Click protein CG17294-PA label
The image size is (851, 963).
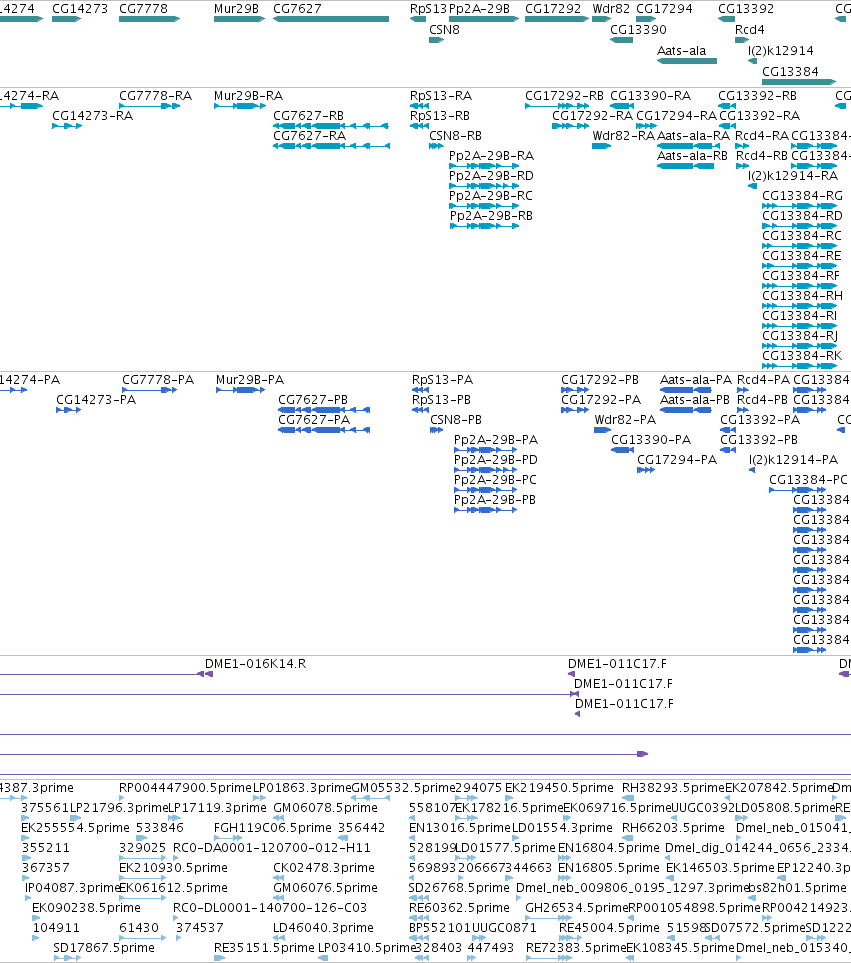pos(677,460)
